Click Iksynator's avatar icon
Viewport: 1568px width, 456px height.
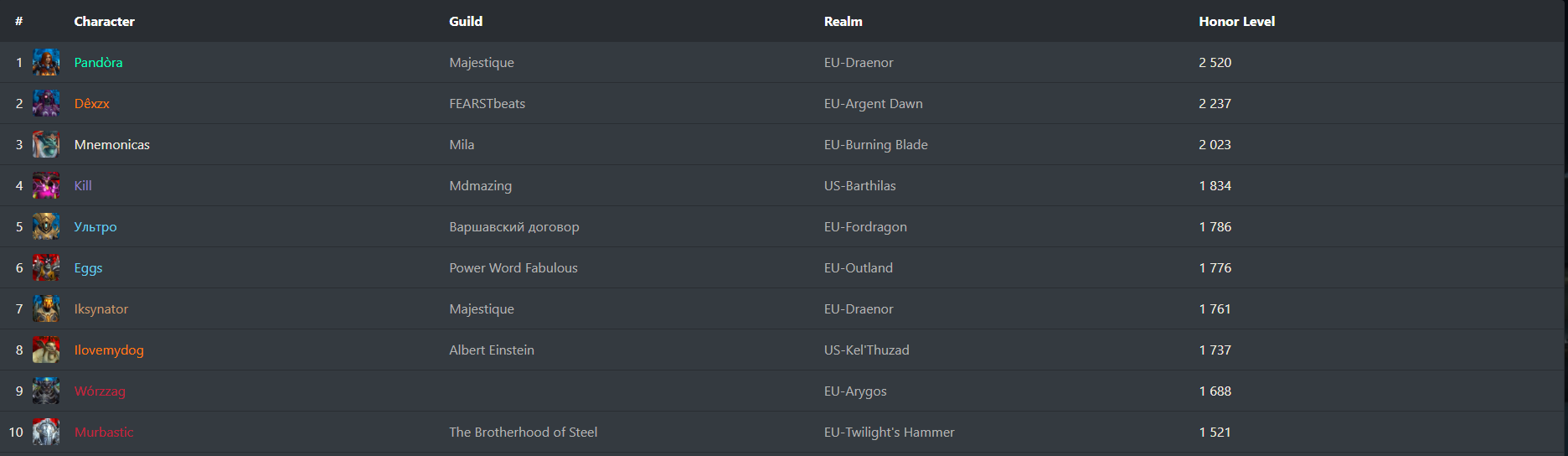tap(46, 308)
